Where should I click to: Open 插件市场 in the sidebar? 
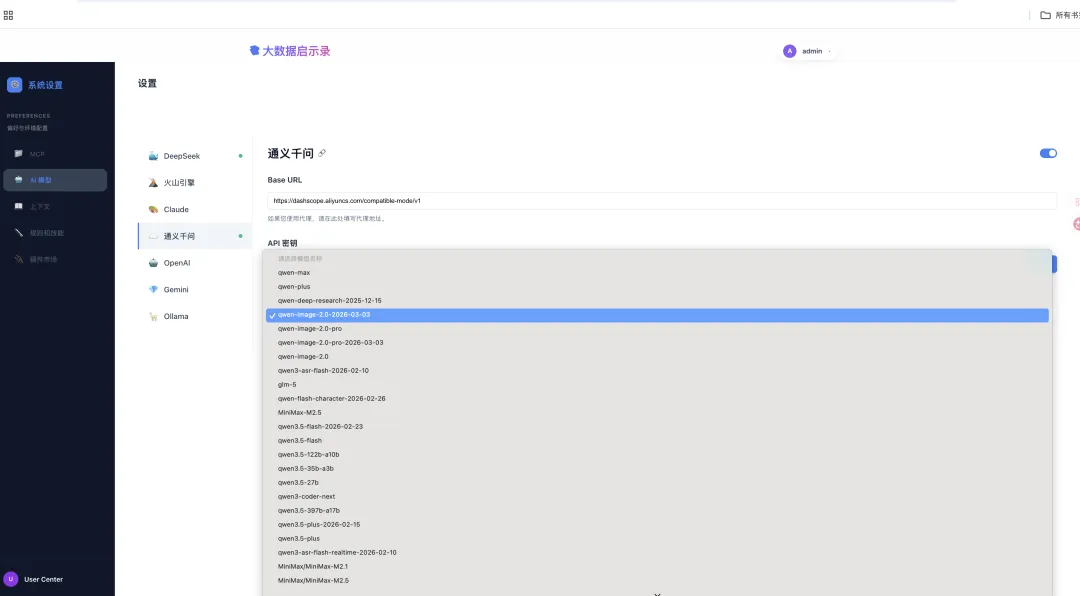pos(55,259)
